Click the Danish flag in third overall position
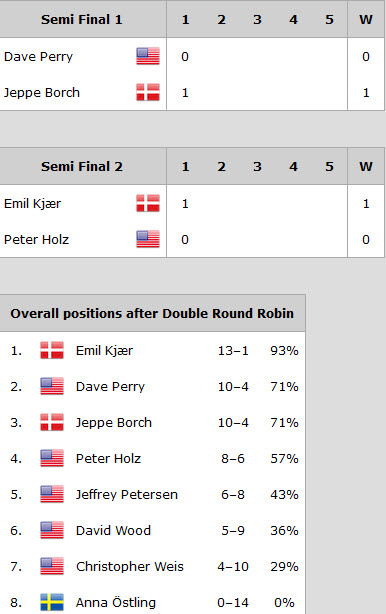 pos(52,422)
